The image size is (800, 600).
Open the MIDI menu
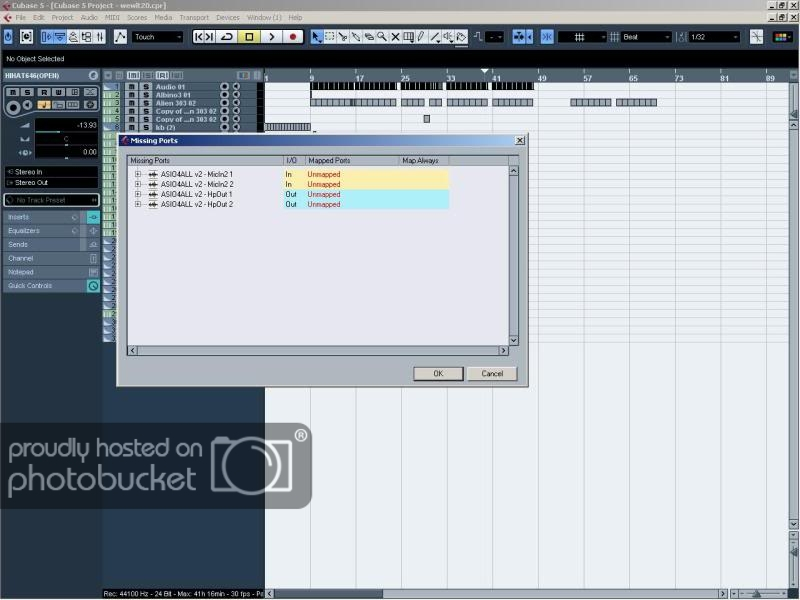point(112,17)
